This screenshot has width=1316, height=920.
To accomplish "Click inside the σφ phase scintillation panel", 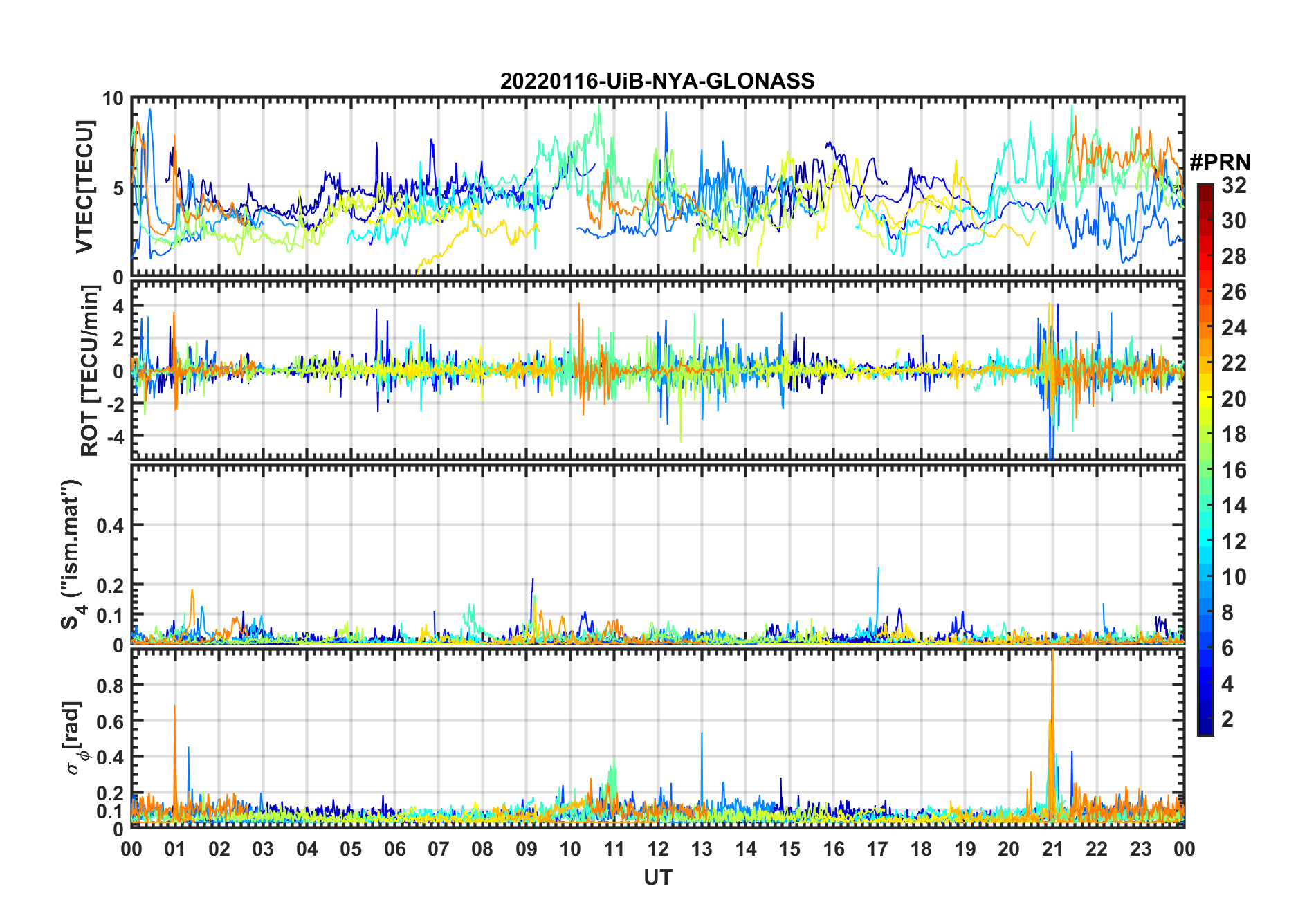I will [658, 737].
